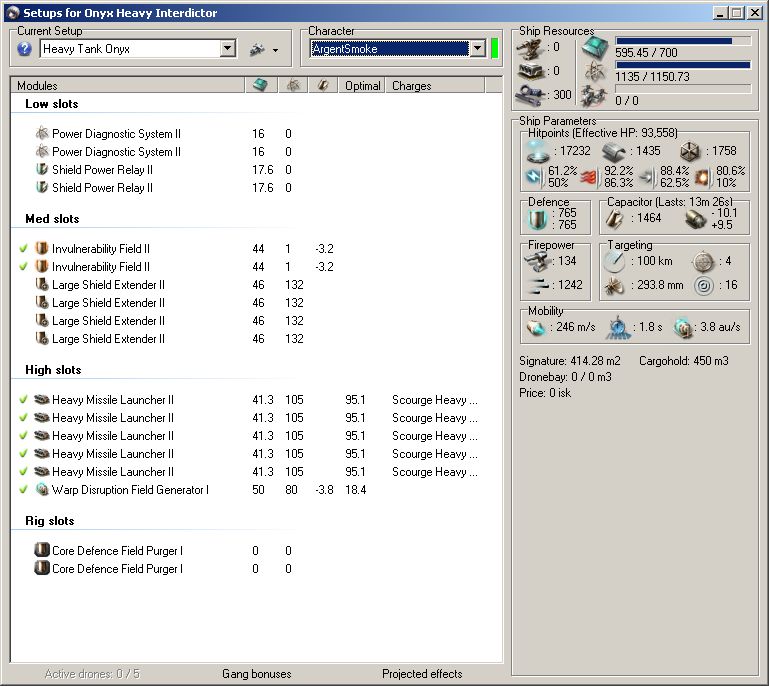The width and height of the screenshot is (769, 686).
Task: Click the CPU column header icon
Action: click(261, 85)
